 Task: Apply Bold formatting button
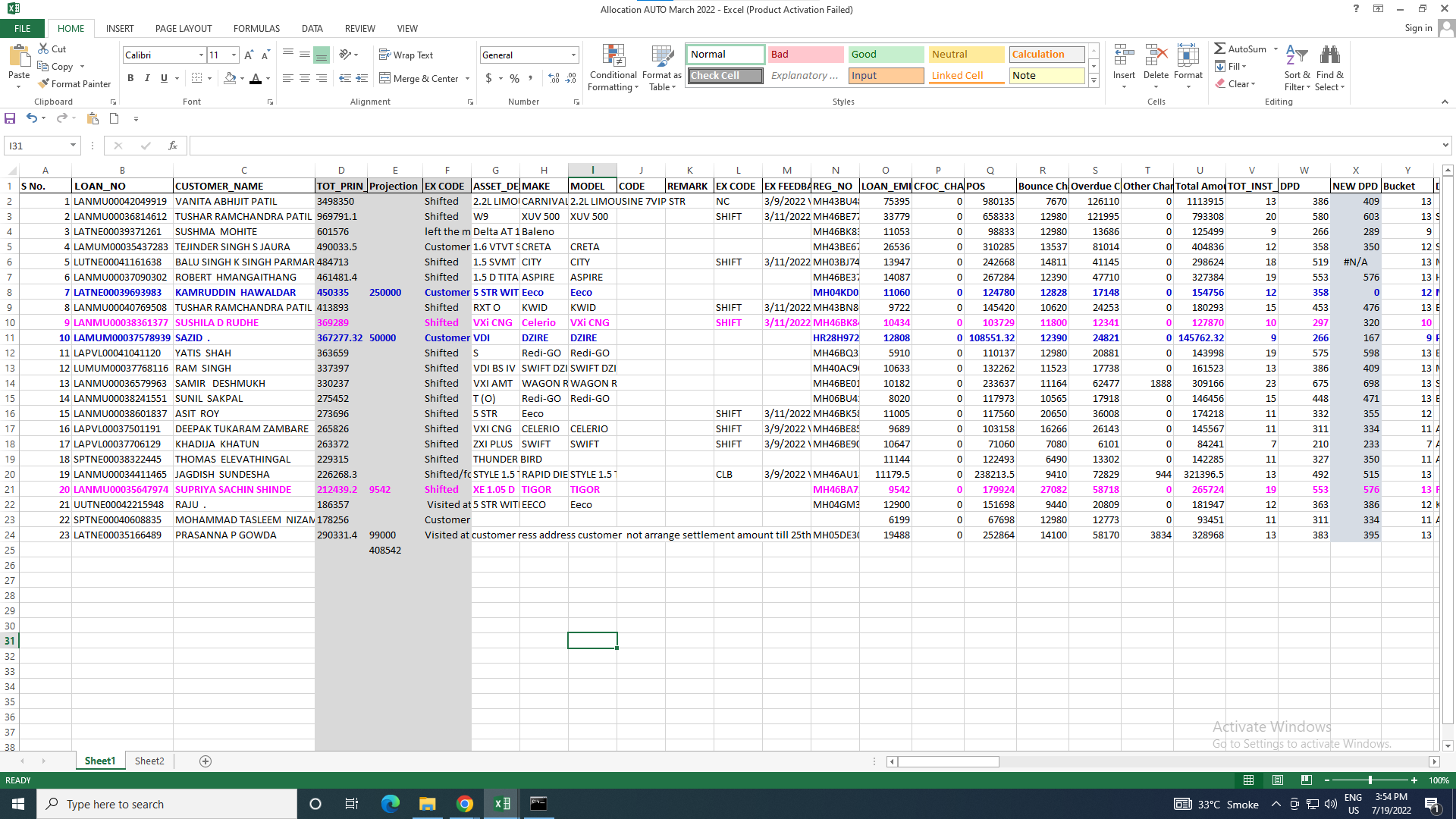point(130,78)
